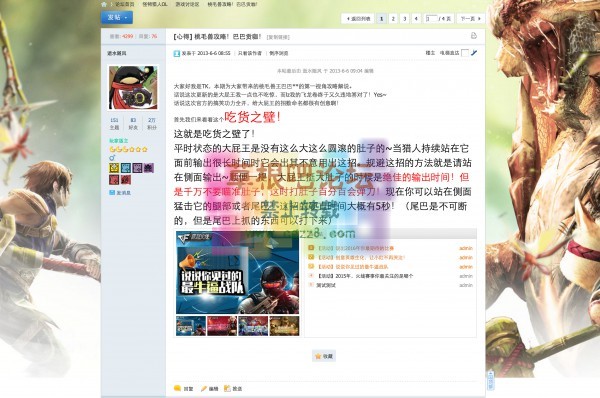Open the first orange 【活动】 list entry
The image size is (600, 398).
[x=355, y=248]
